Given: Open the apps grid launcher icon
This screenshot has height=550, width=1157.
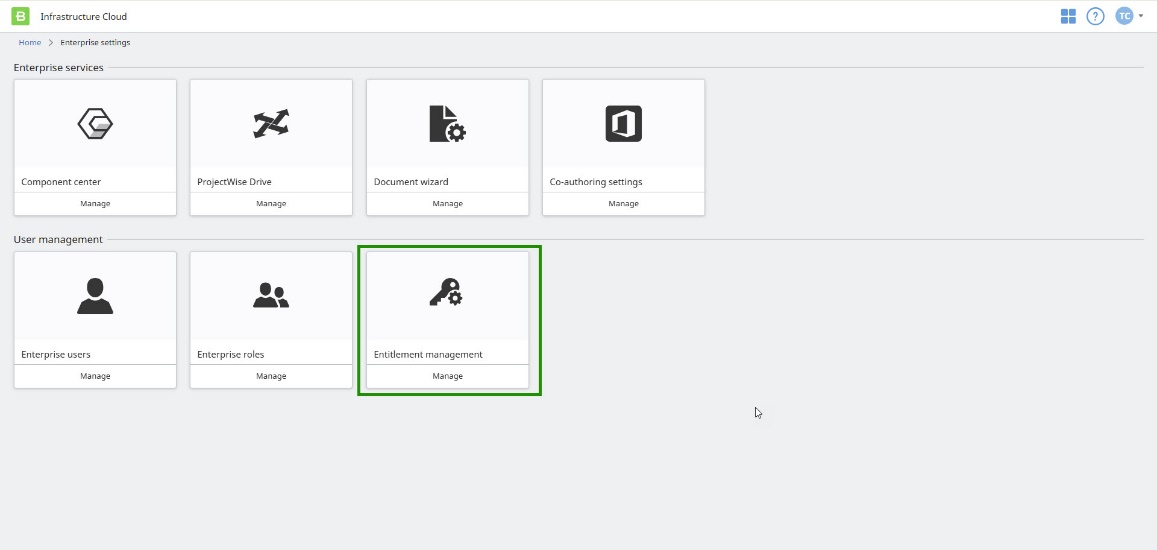Looking at the screenshot, I should (1068, 16).
